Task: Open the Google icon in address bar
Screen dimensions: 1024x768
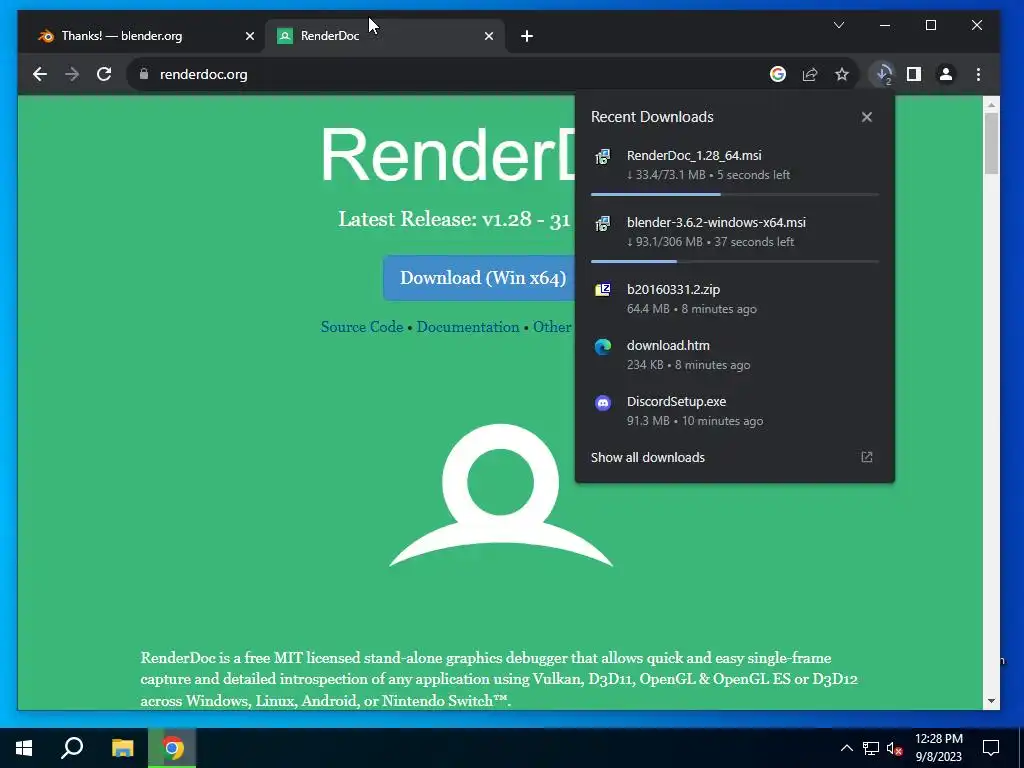Action: 777,74
